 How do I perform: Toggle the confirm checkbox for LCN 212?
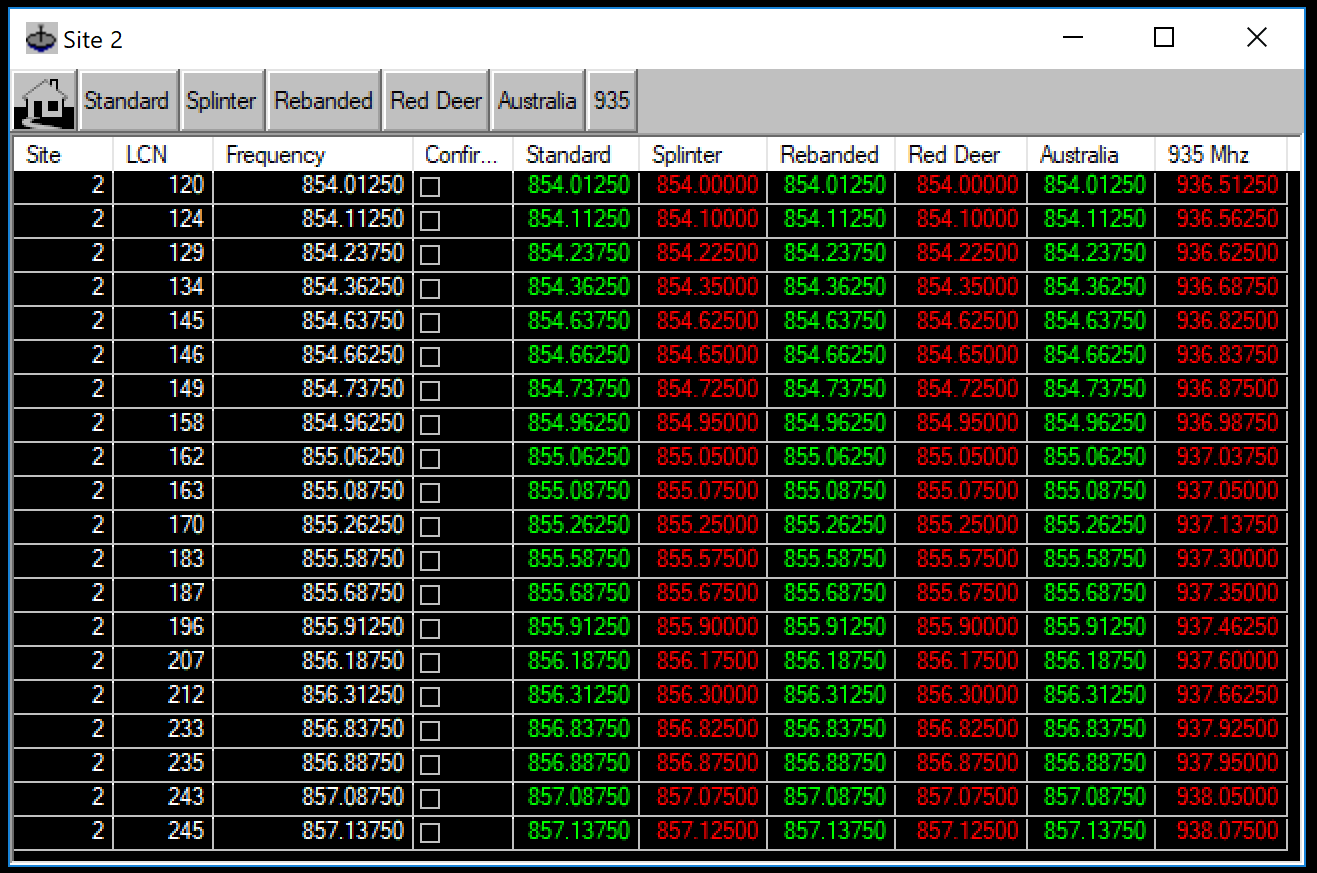click(430, 697)
